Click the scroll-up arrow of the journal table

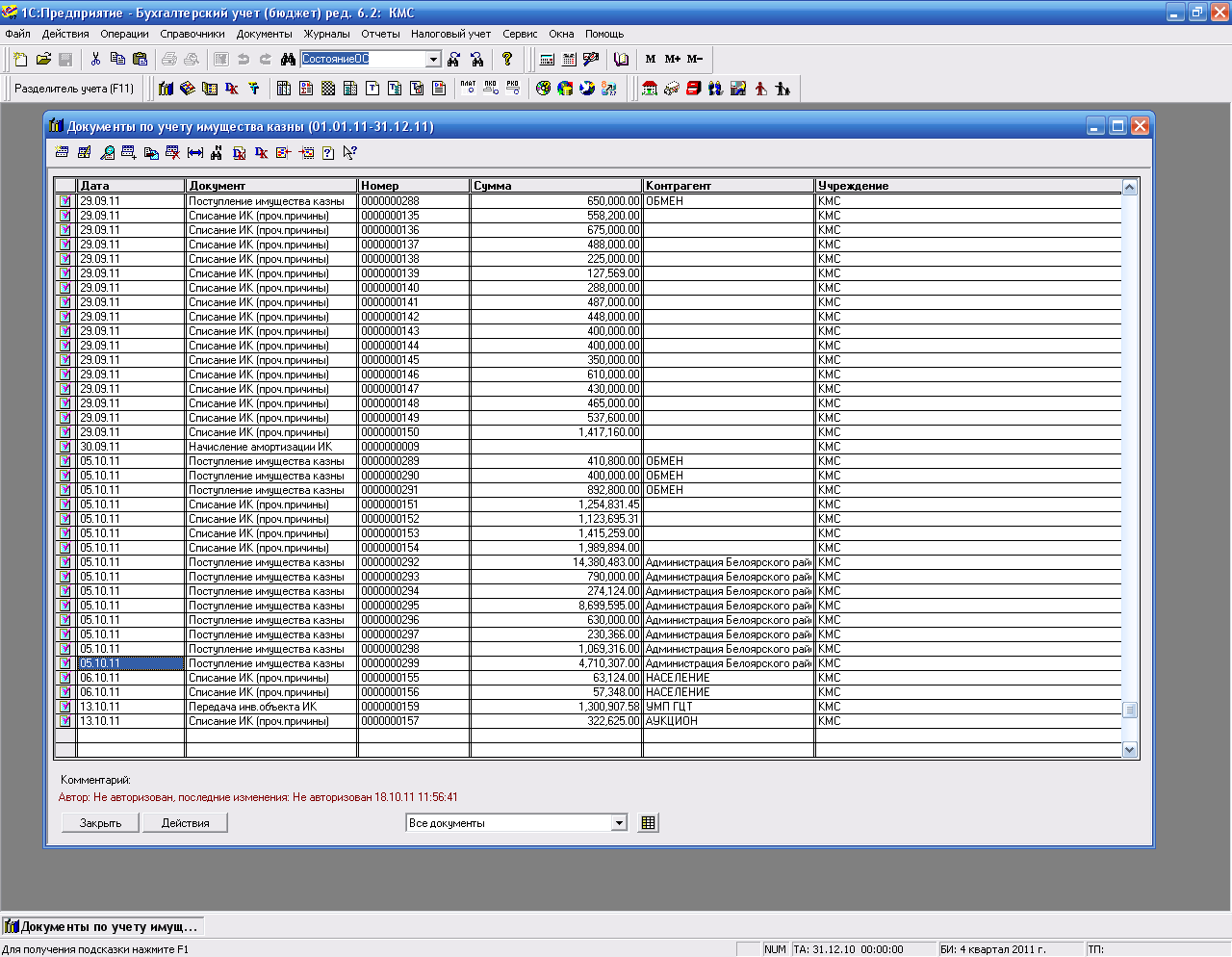pos(1130,187)
